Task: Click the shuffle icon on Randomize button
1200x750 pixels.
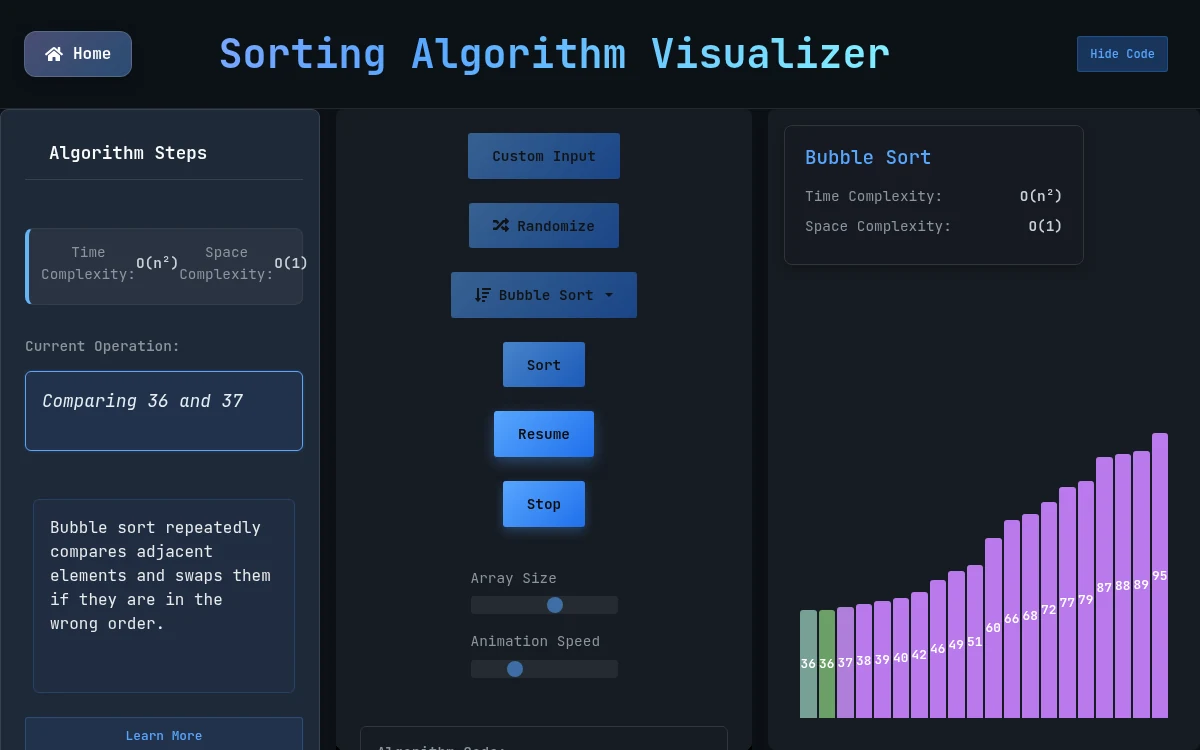Action: 501,226
